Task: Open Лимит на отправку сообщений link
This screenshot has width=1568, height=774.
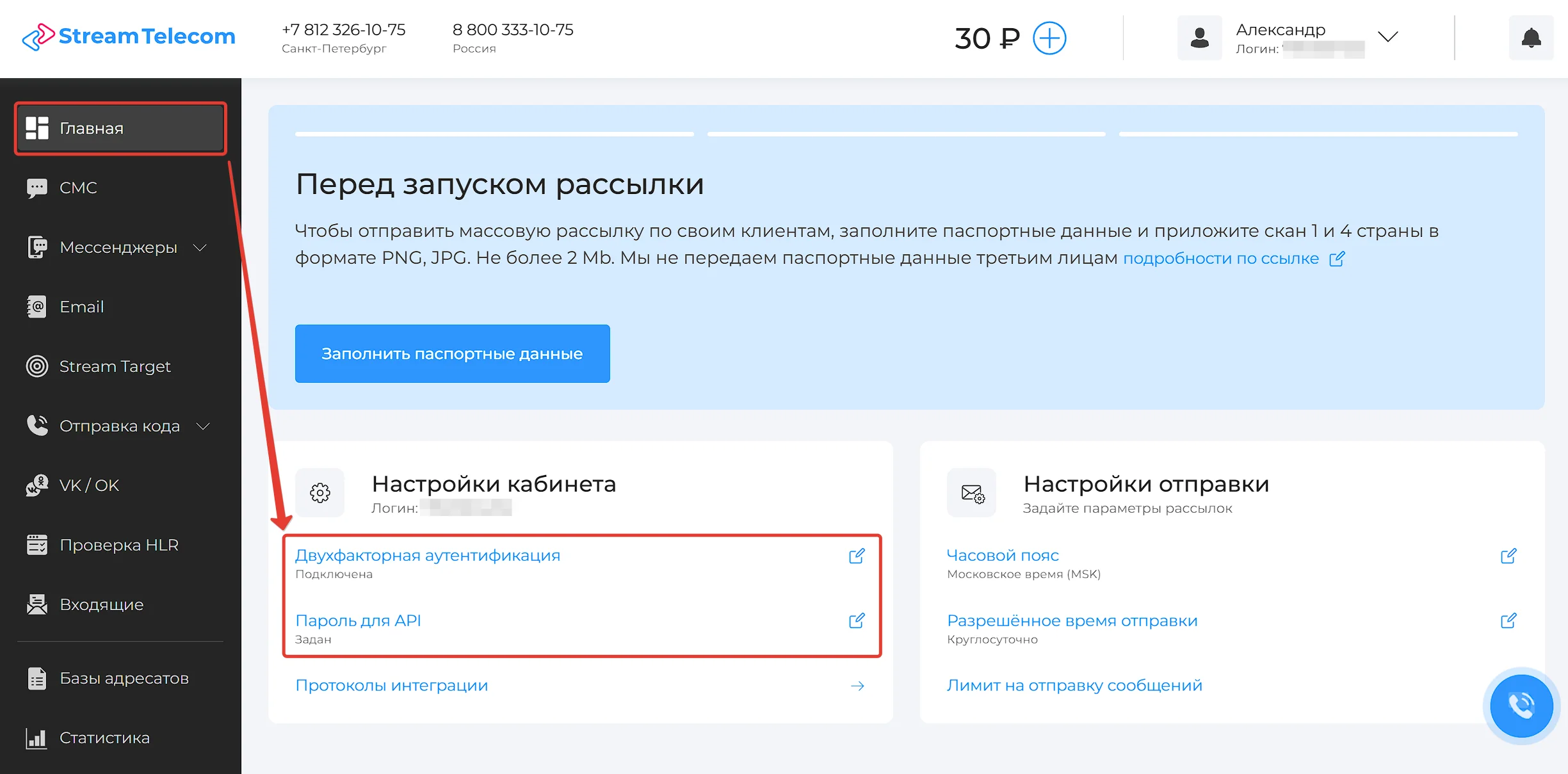Action: pos(1074,685)
